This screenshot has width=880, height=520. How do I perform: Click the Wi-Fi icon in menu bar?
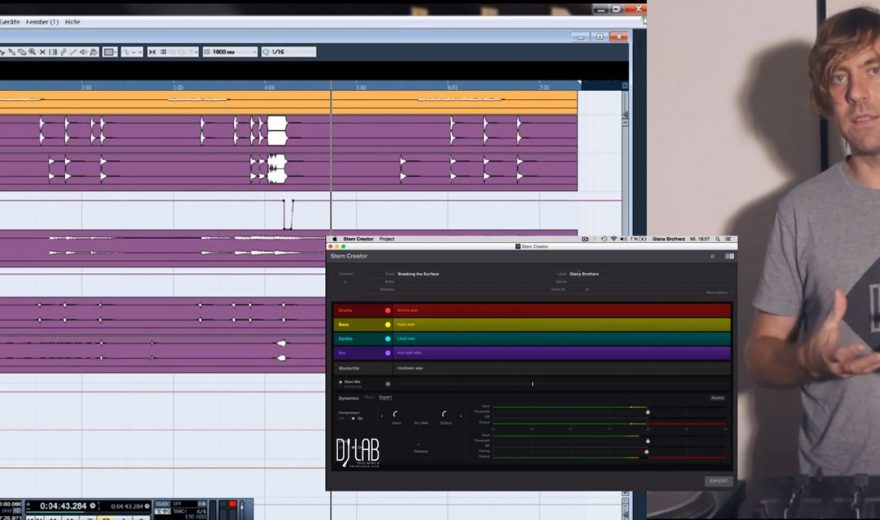click(613, 239)
